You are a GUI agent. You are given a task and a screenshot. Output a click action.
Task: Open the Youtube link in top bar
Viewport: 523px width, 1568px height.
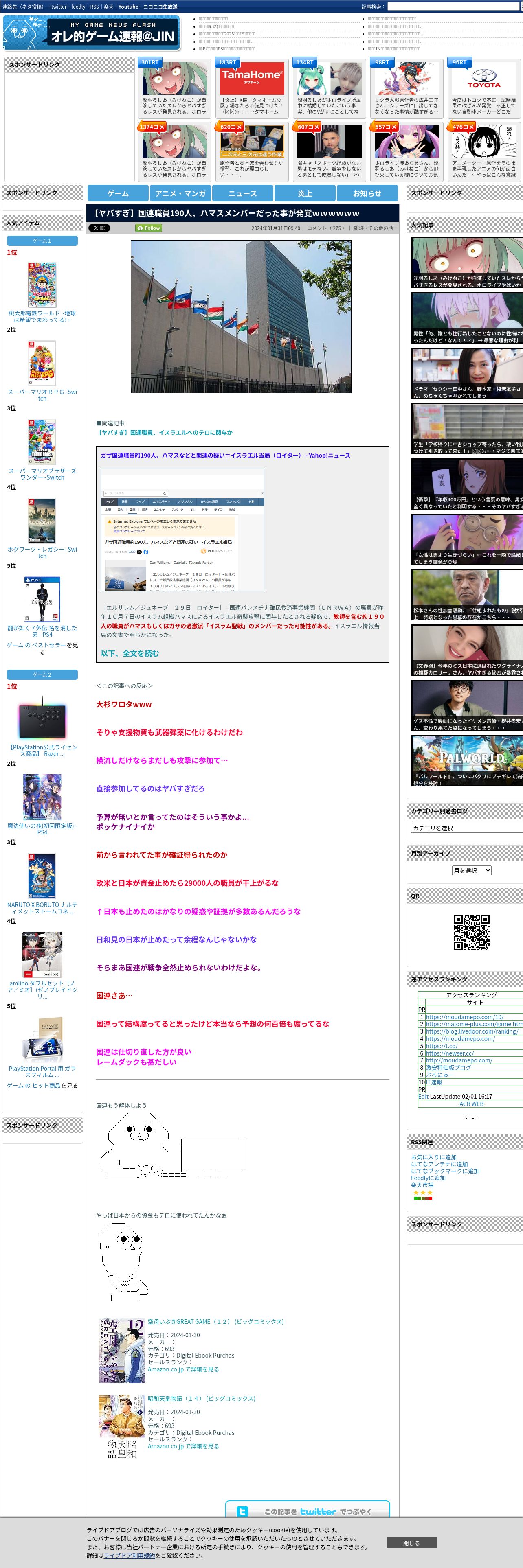pyautogui.click(x=128, y=7)
